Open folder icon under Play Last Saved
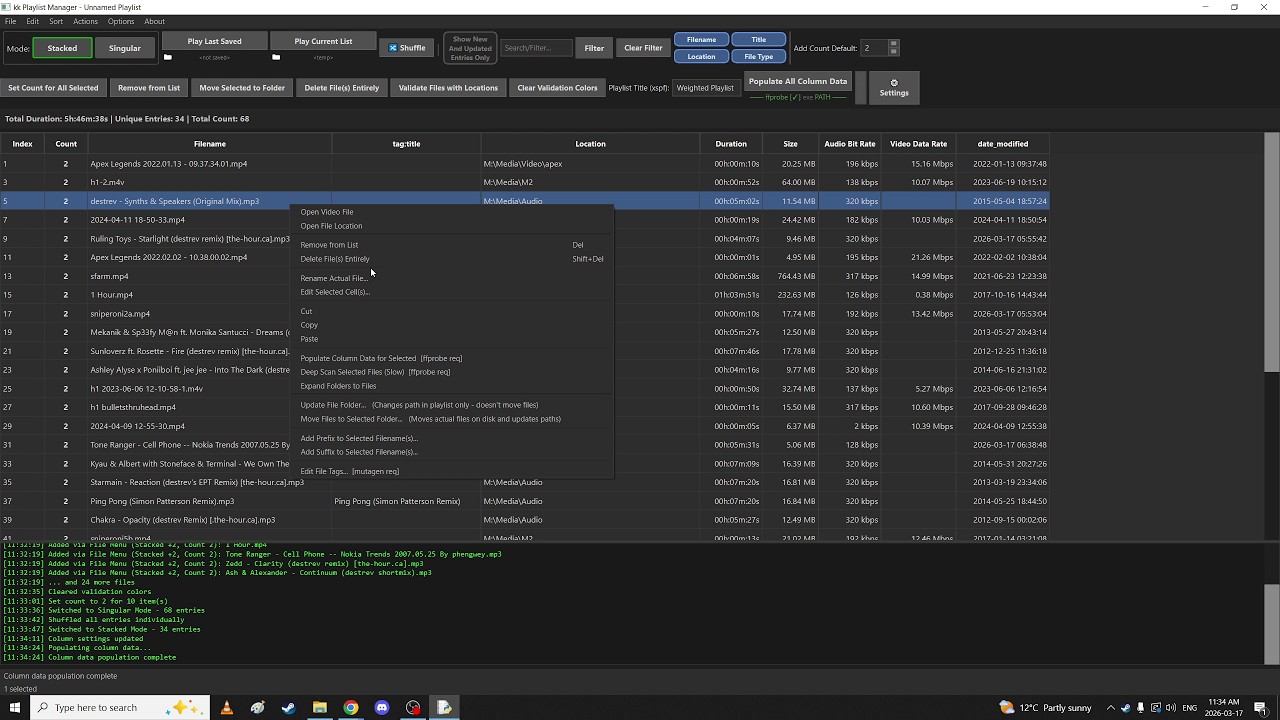The height and width of the screenshot is (720, 1280). [168, 57]
